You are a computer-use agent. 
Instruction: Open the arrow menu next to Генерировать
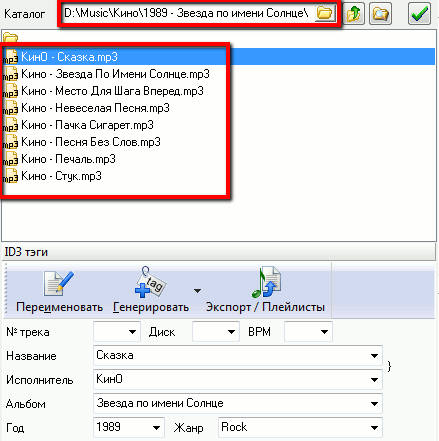[x=197, y=291]
